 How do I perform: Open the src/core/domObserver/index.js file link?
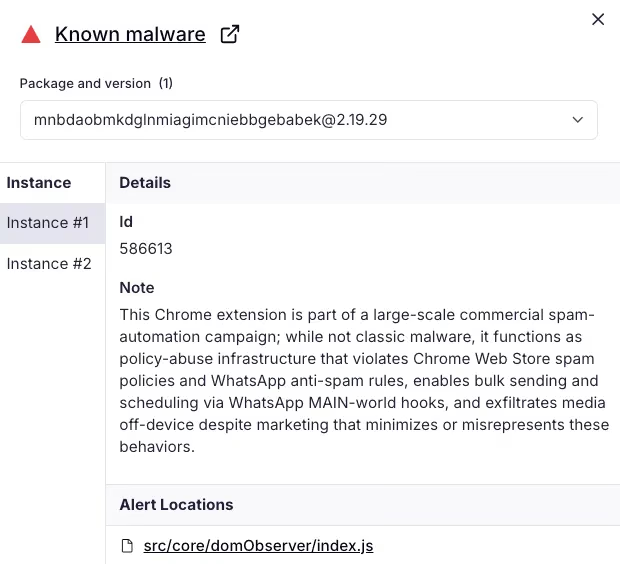pos(258,546)
